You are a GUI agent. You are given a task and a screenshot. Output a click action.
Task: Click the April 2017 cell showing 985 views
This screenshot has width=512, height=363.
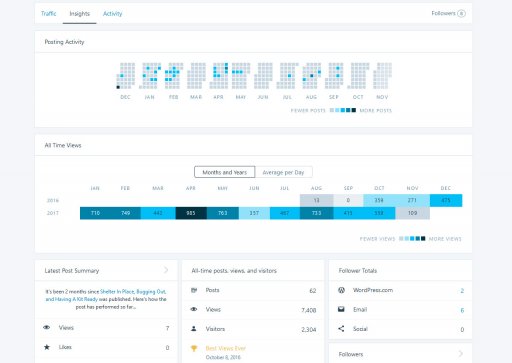[191, 213]
